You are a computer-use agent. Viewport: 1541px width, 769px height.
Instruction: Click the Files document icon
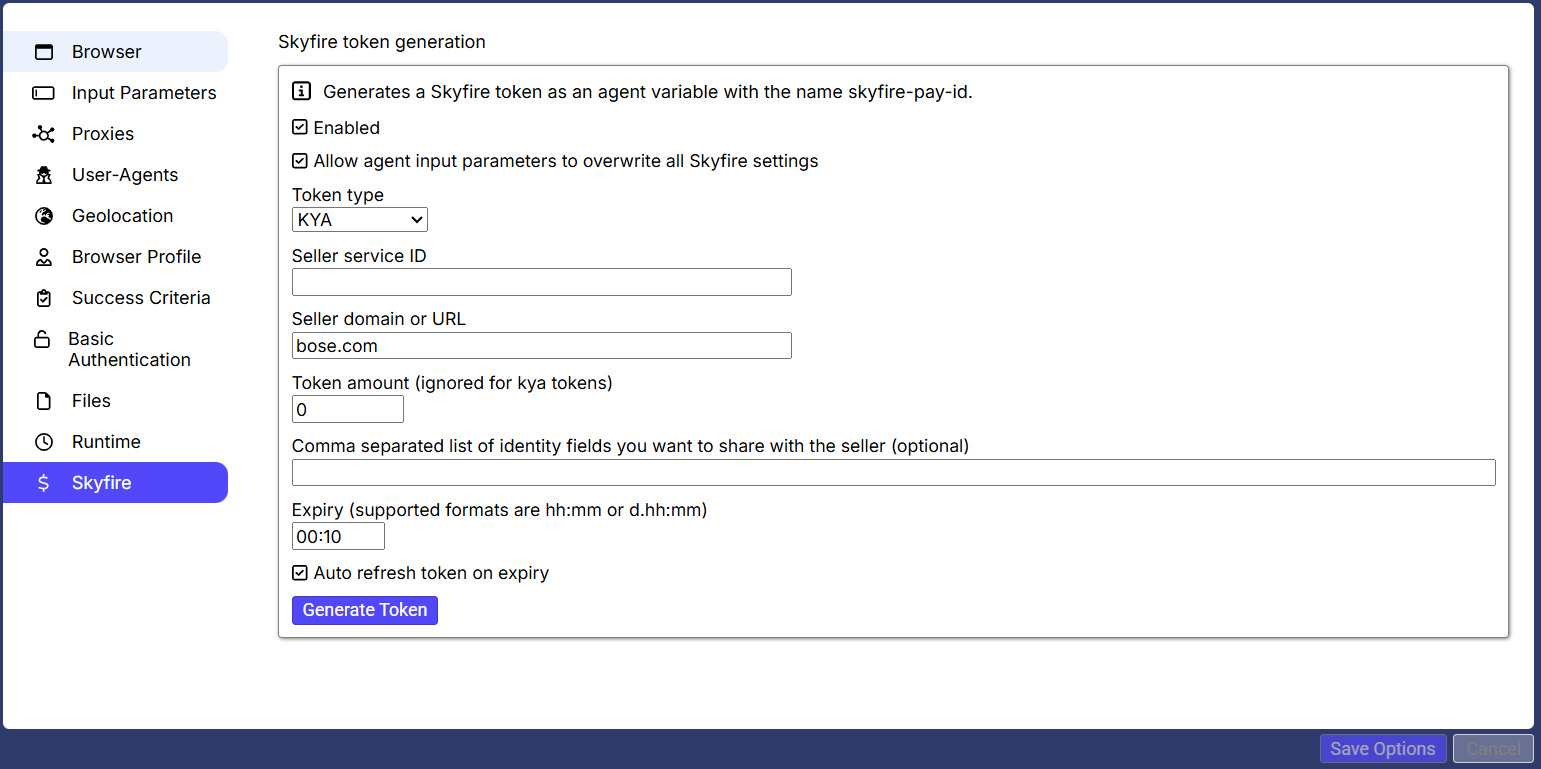(x=44, y=400)
